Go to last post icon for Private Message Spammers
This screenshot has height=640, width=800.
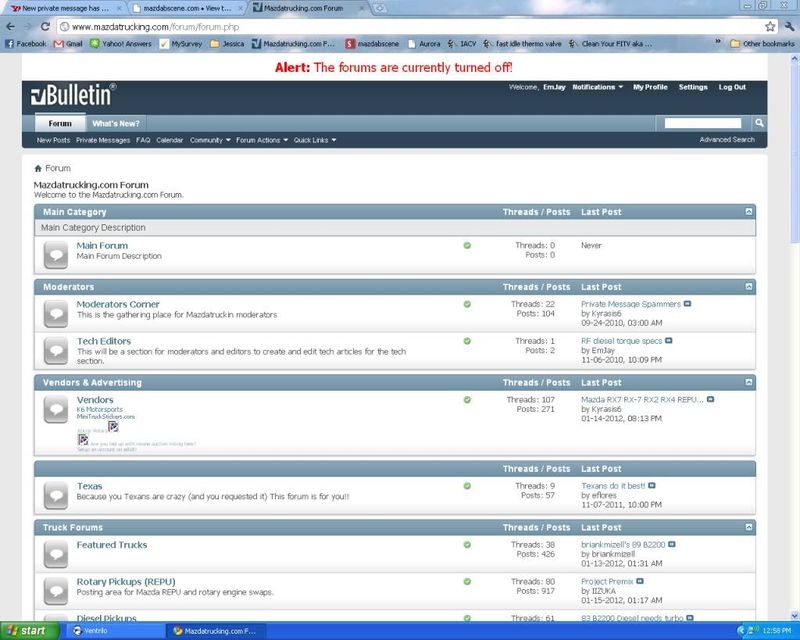[688, 304]
